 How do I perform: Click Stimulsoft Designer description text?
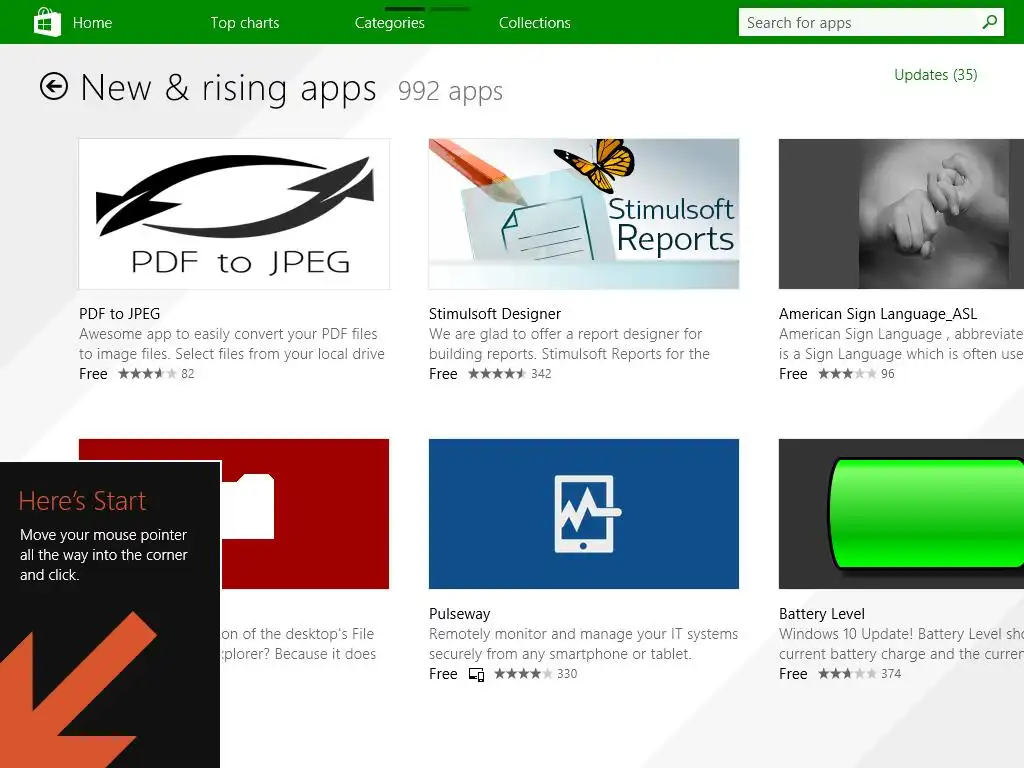click(569, 344)
